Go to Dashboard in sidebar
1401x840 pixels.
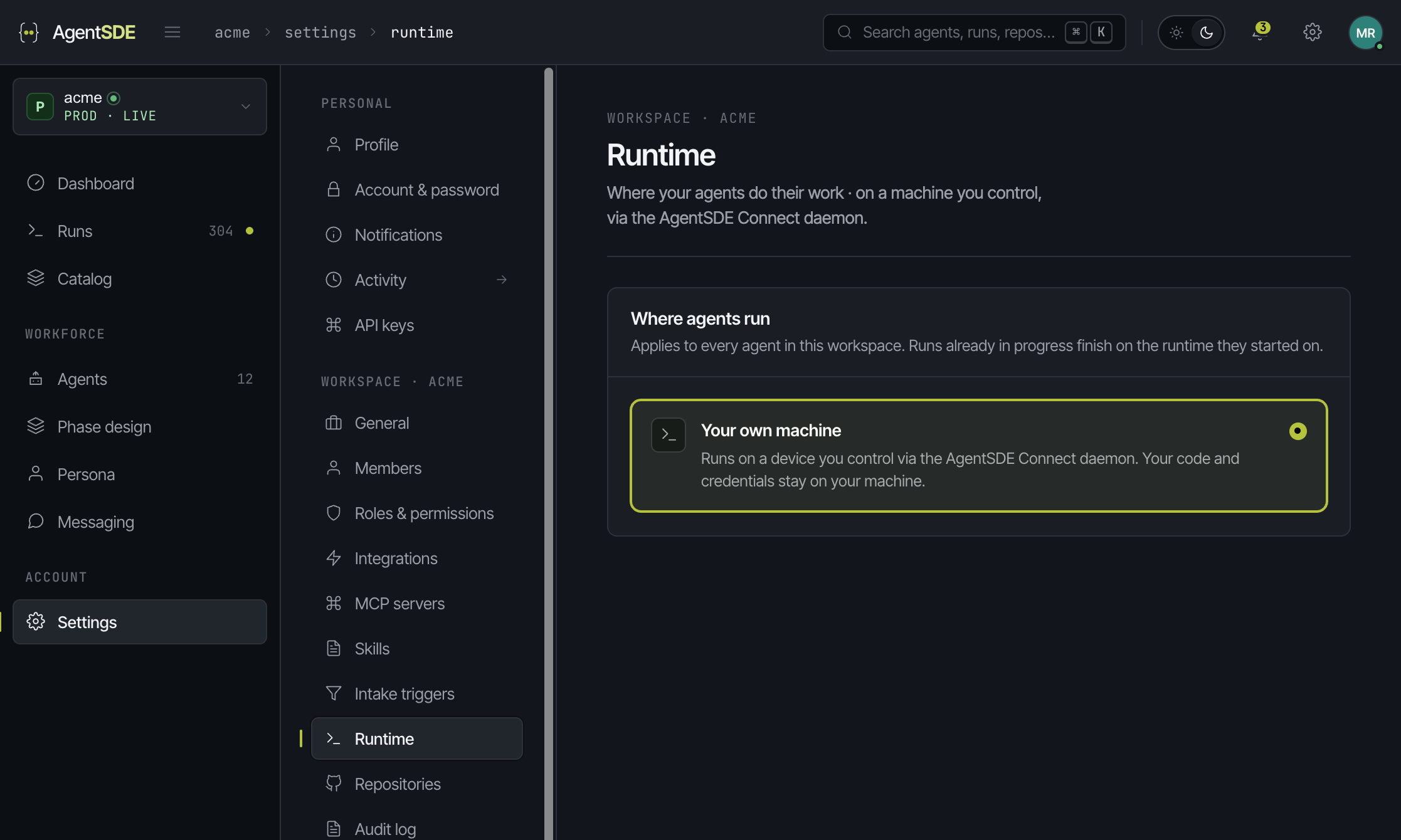point(140,184)
